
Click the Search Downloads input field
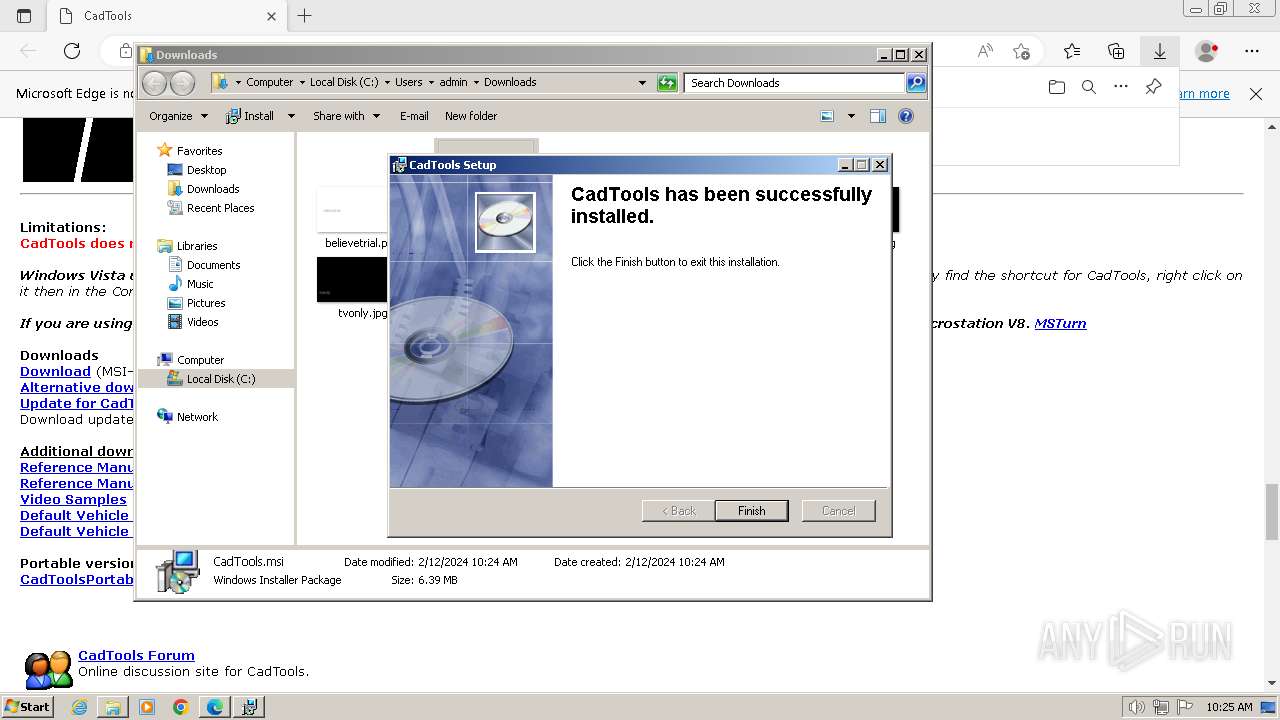pyautogui.click(x=795, y=83)
